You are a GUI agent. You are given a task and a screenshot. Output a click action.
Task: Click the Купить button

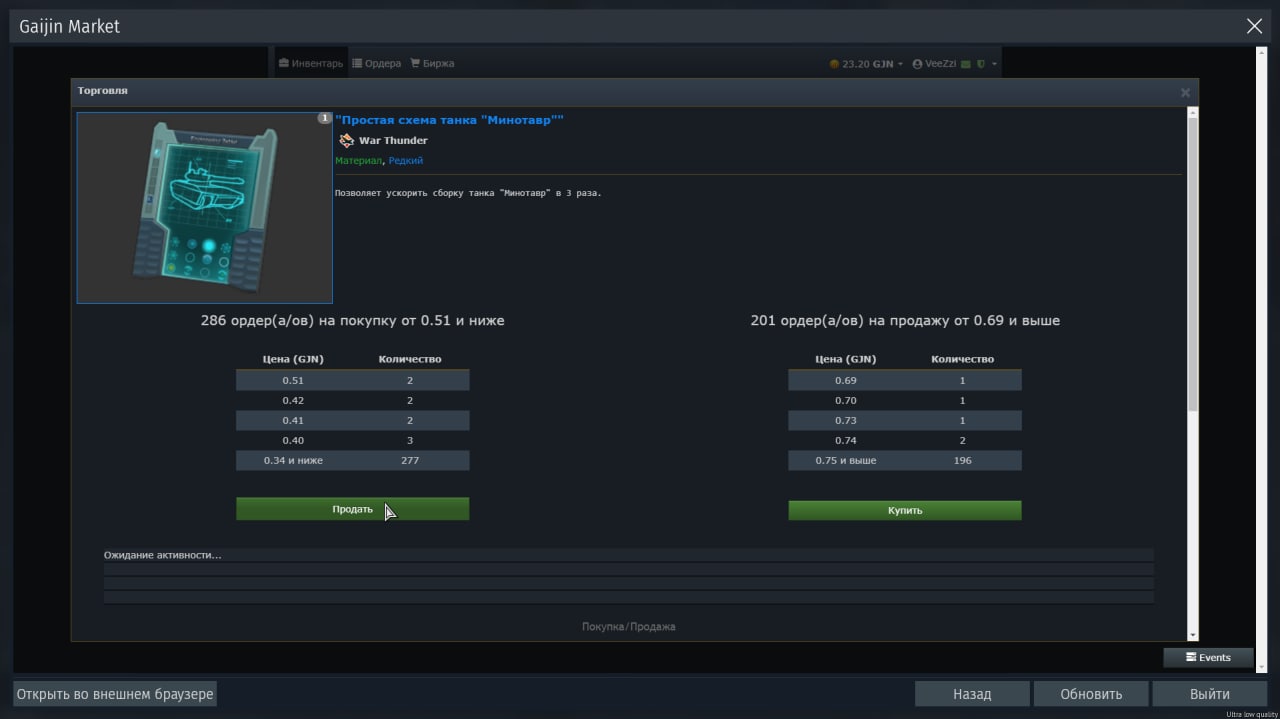tap(905, 510)
